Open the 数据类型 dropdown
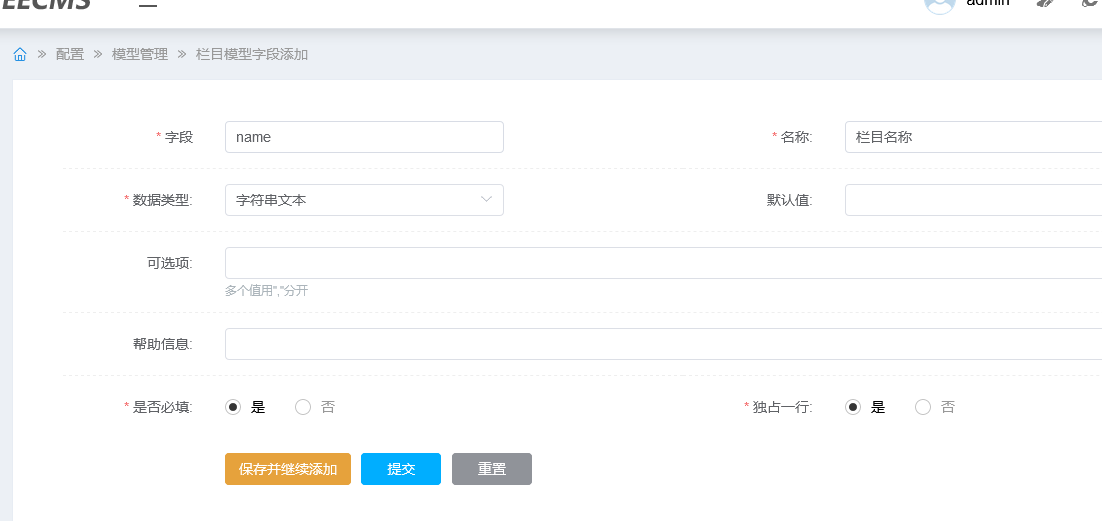Screen dimensions: 1102x521 pos(364,200)
